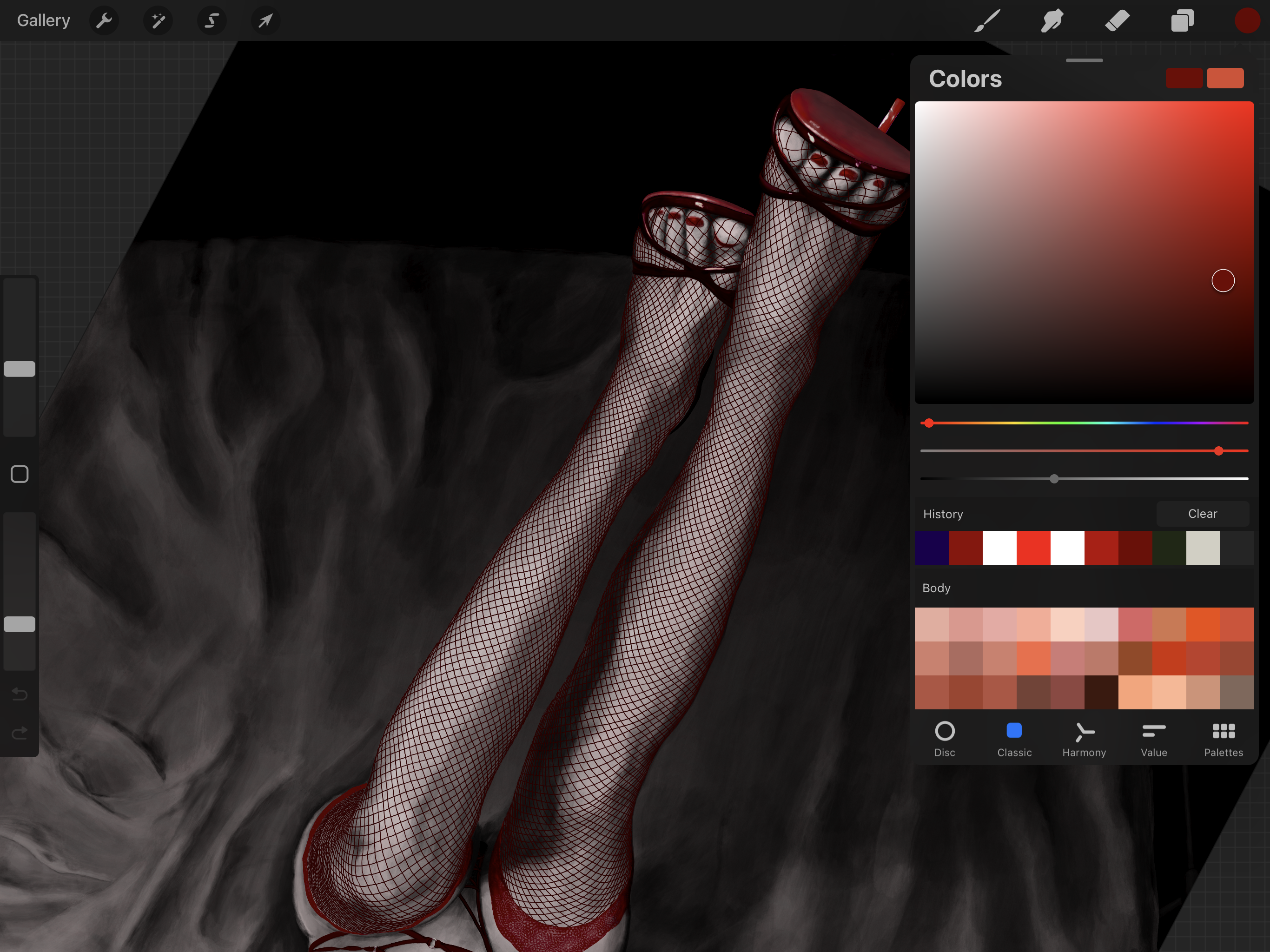Click the Redo arrow in the sidebar
The width and height of the screenshot is (1270, 952).
20,733
